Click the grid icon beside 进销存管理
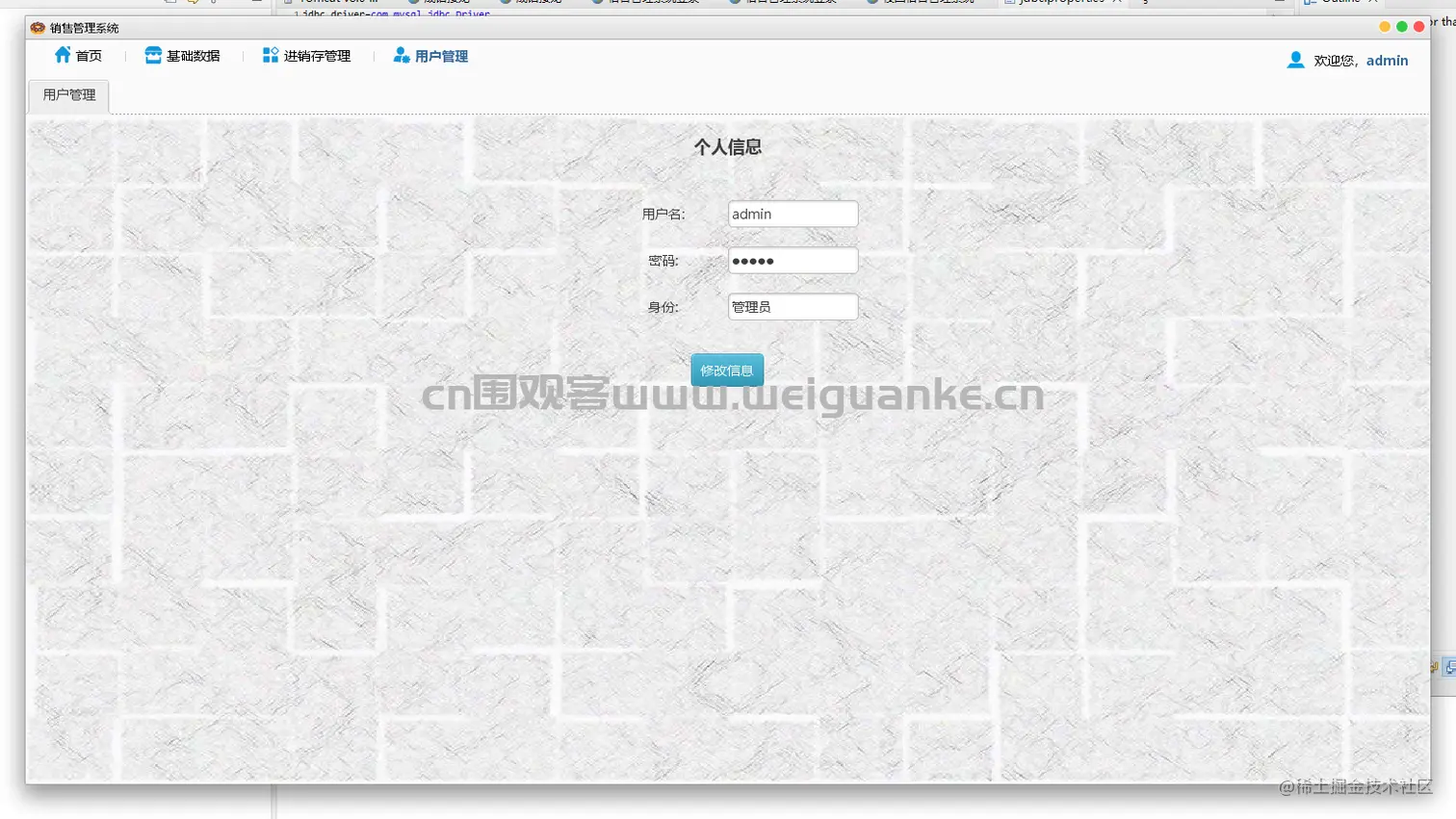The width and height of the screenshot is (1456, 819). tap(271, 55)
